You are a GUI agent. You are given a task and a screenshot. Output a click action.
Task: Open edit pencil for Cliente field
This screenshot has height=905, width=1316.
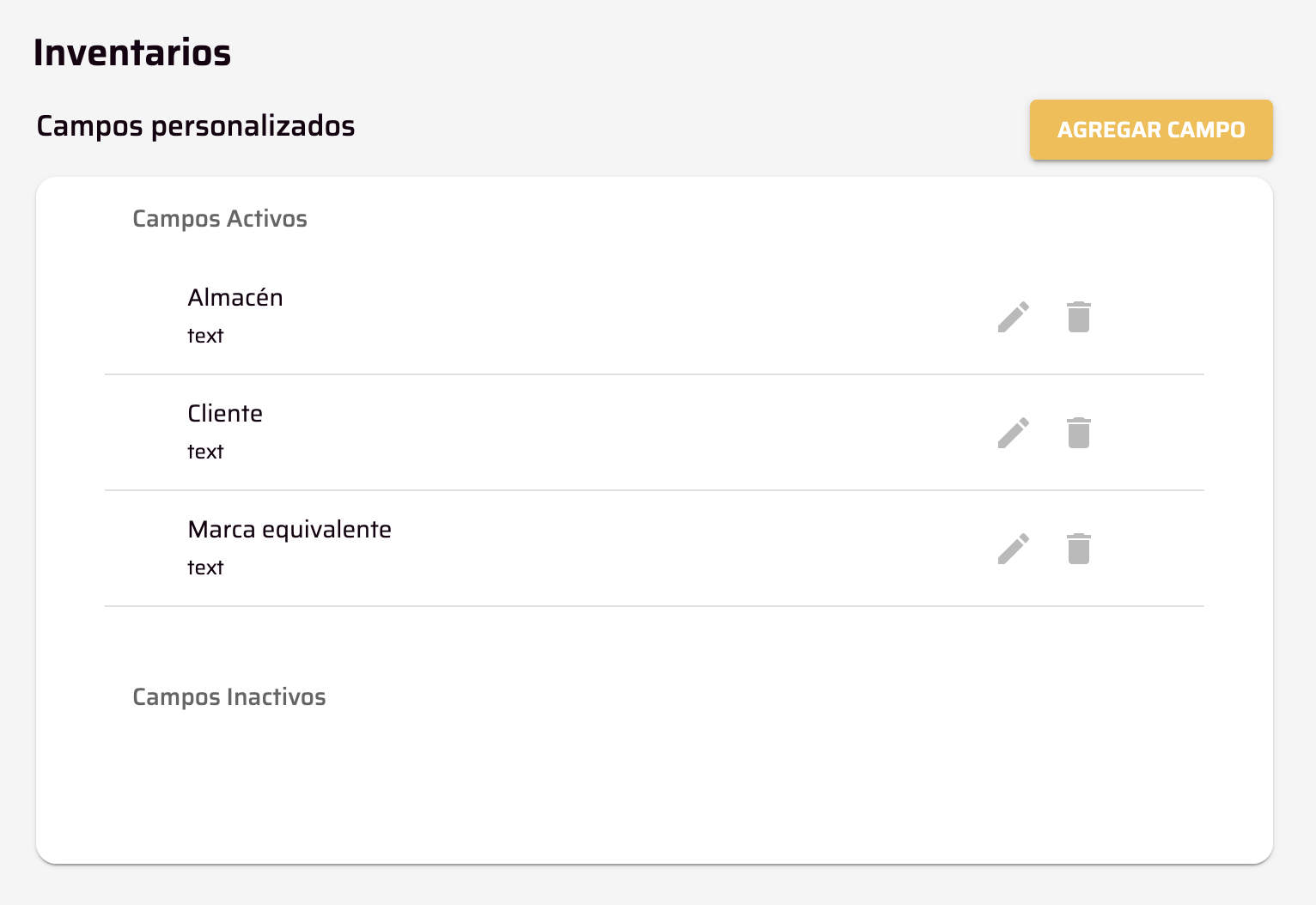coord(1014,433)
